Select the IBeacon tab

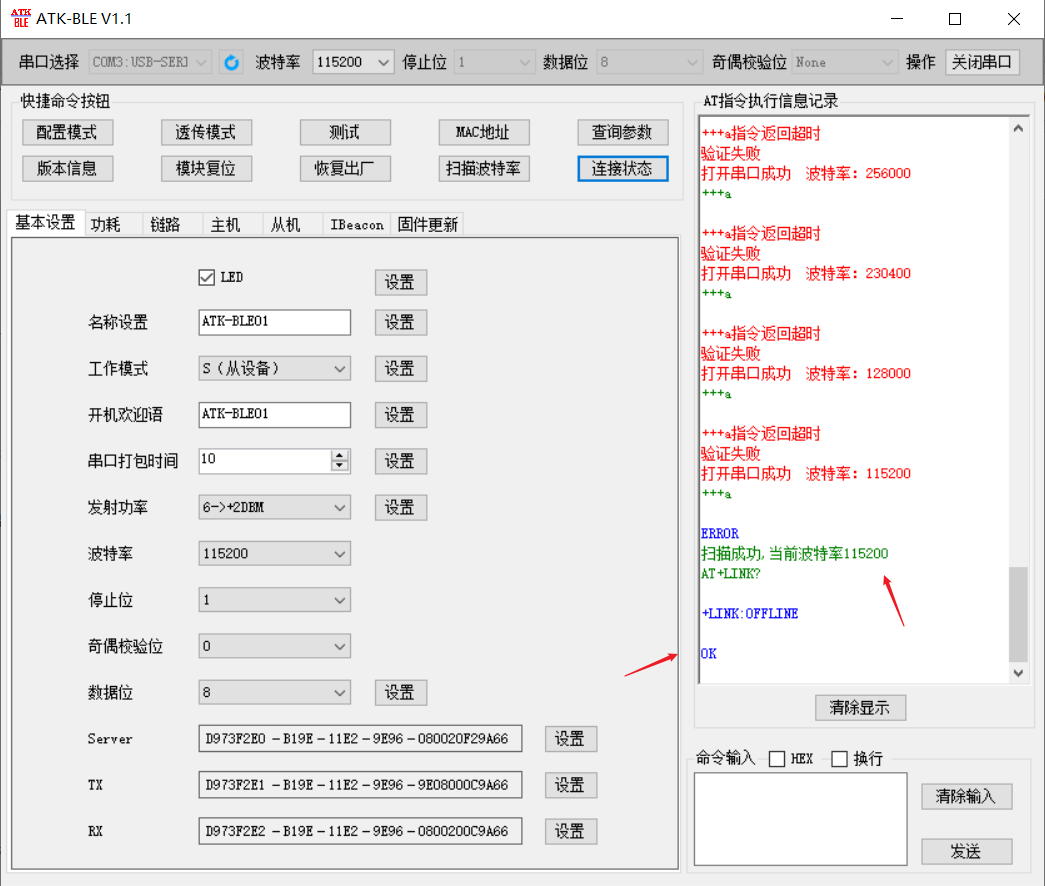[356, 223]
